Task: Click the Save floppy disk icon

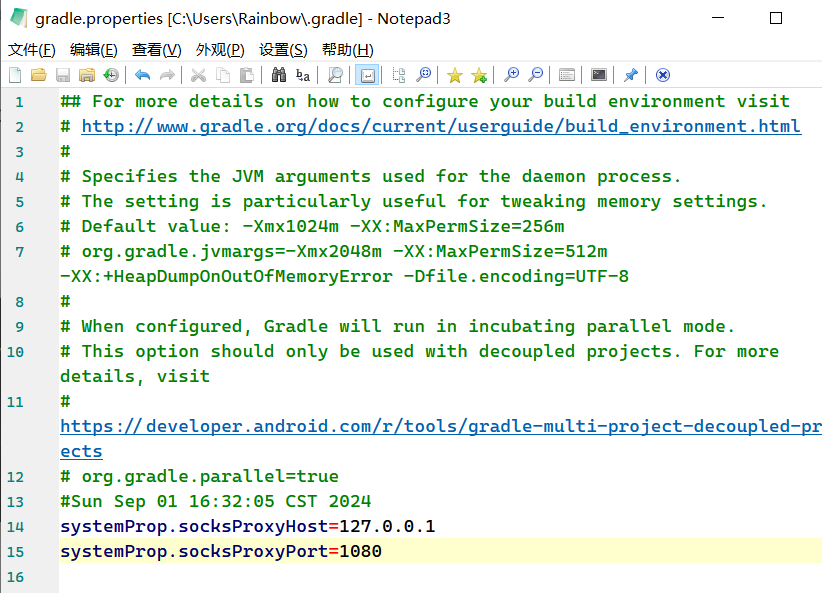Action: pyautogui.click(x=63, y=75)
